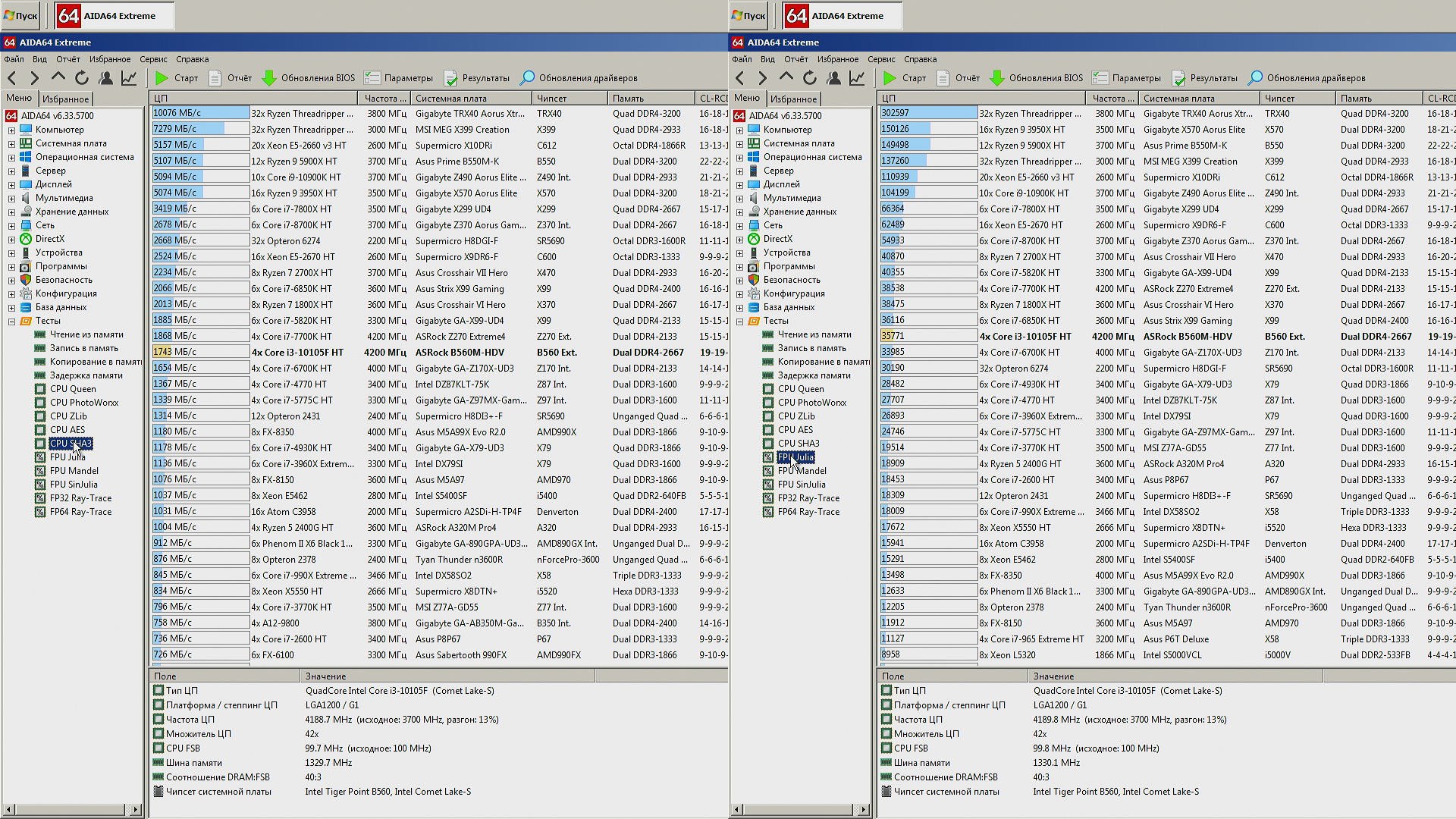
Task: Switch to Избранное tab in right window
Action: (793, 99)
